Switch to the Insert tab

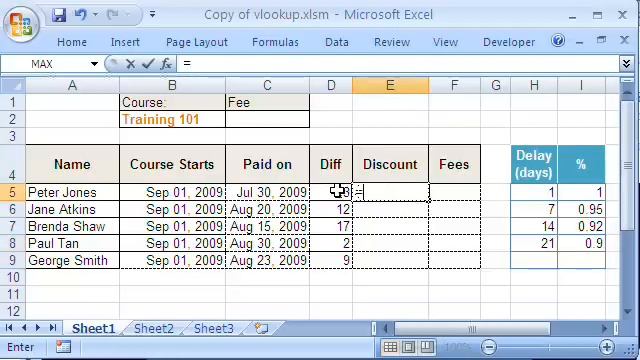point(125,42)
